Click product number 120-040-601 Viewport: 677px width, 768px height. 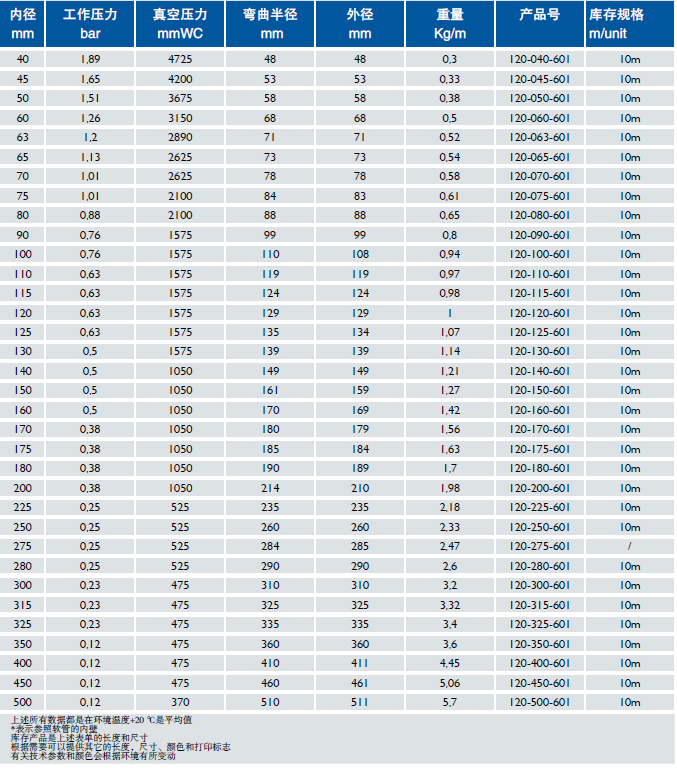pos(539,59)
